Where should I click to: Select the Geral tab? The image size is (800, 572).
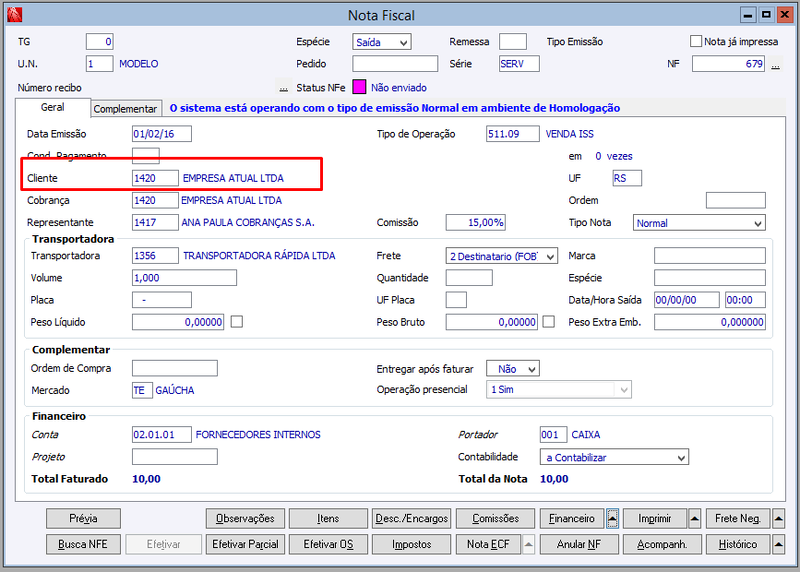point(53,107)
